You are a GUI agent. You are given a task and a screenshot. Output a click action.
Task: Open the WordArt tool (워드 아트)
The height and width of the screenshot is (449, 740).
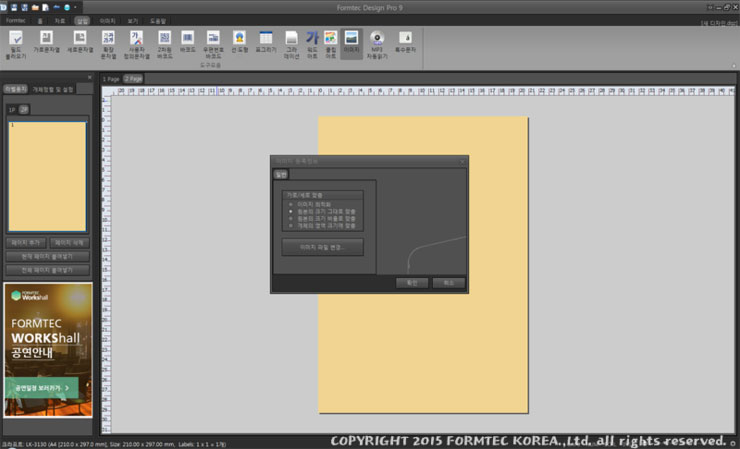pos(312,44)
